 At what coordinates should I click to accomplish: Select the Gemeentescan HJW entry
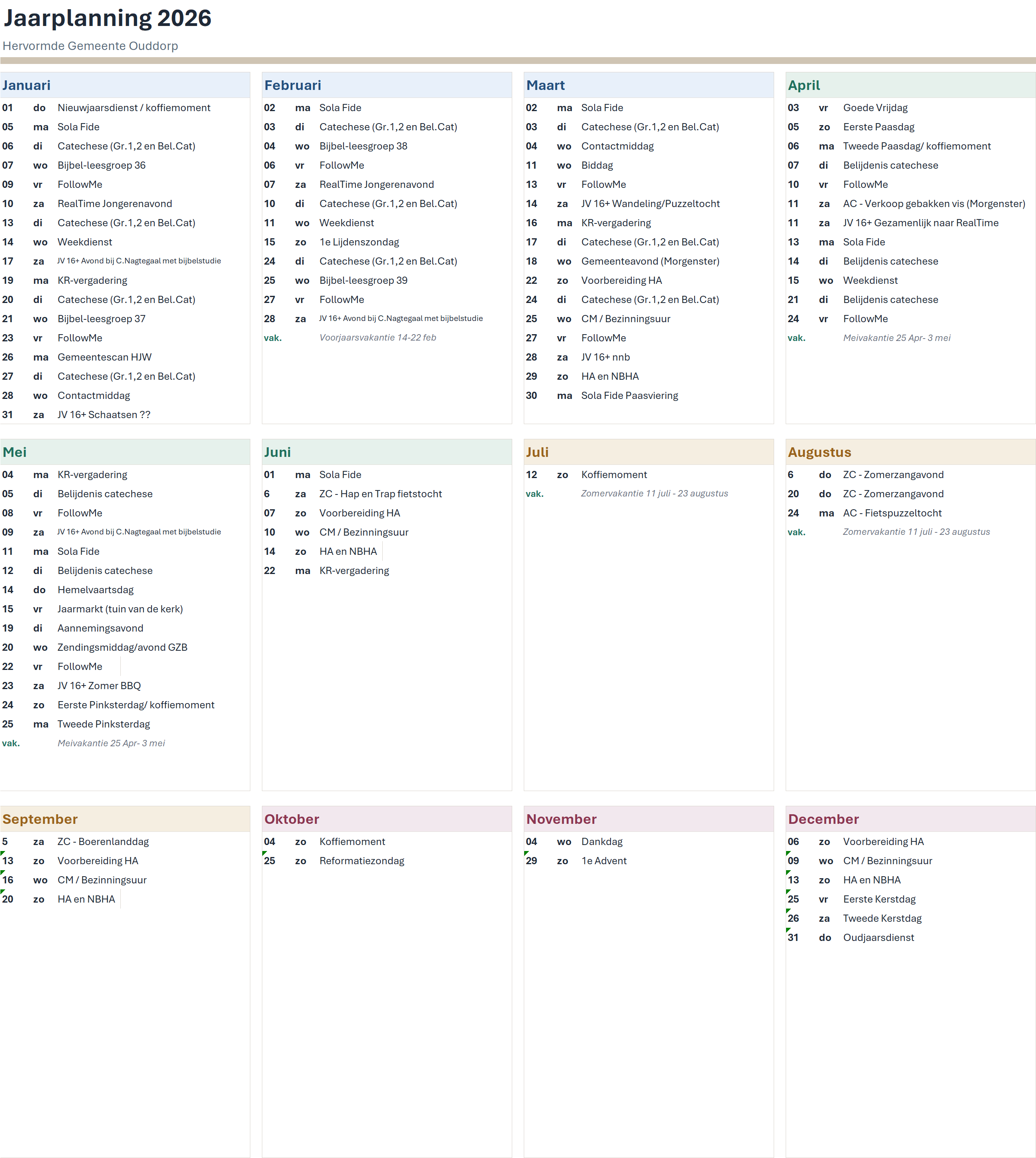click(104, 357)
